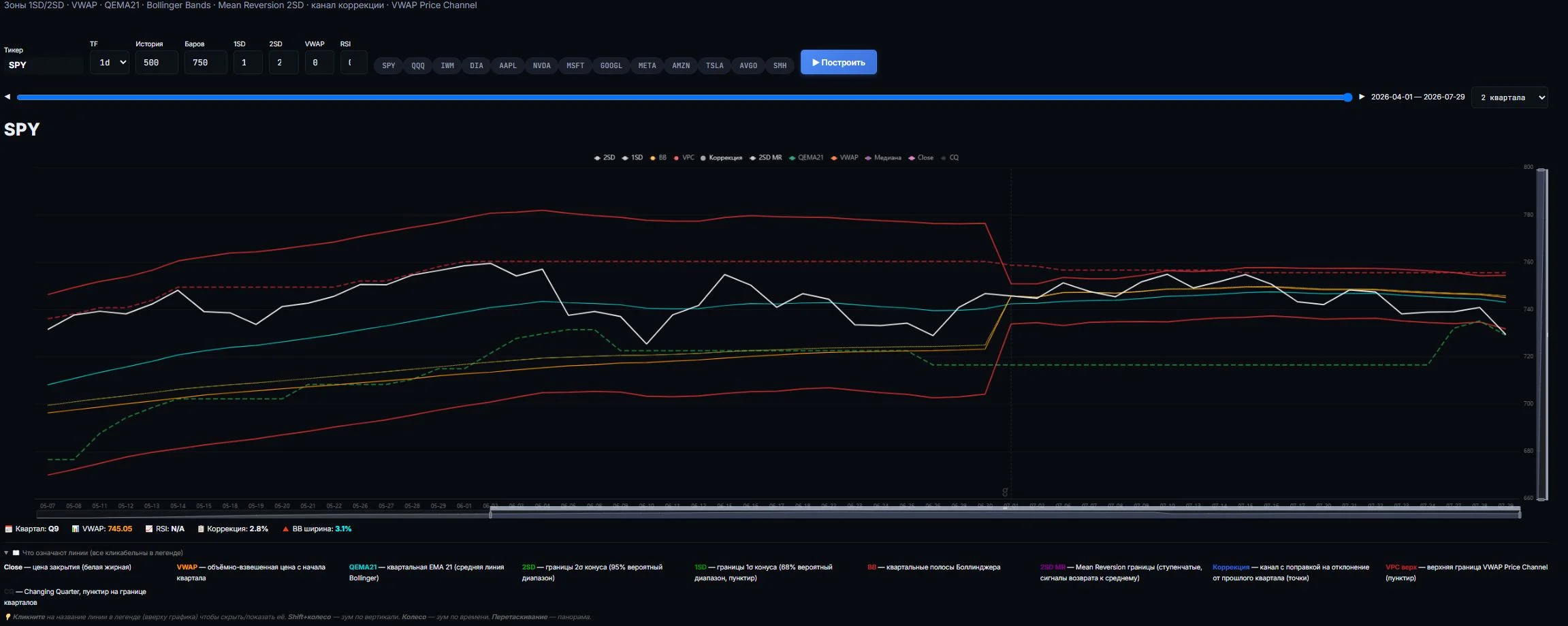Toggle Коррекция legend entry
The image size is (1568, 626).
tap(721, 157)
